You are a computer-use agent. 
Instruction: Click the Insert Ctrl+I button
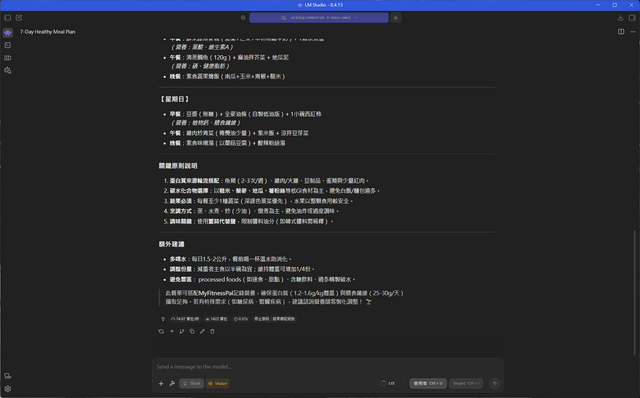(466, 383)
